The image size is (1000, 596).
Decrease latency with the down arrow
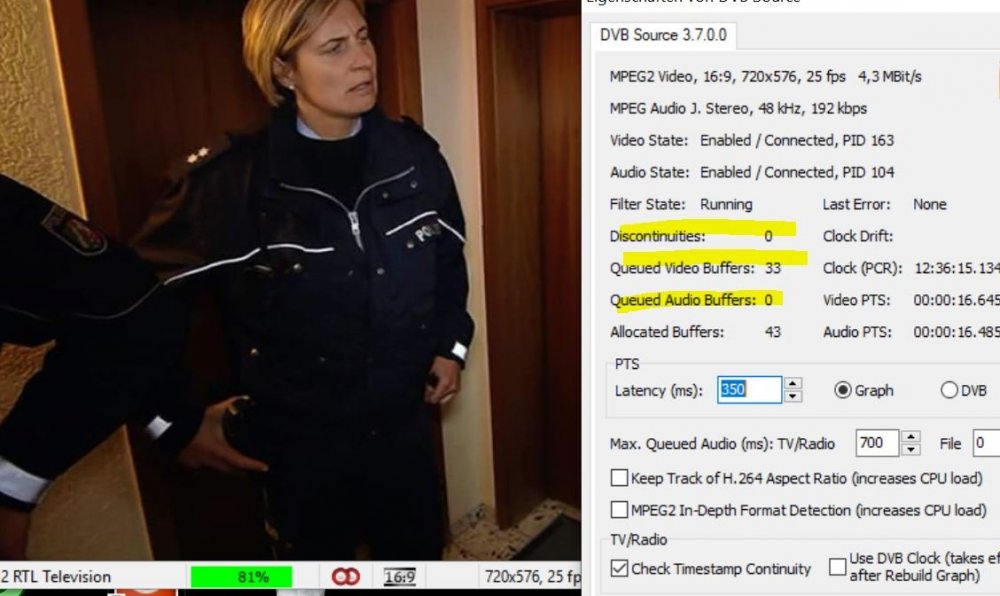tap(793, 396)
